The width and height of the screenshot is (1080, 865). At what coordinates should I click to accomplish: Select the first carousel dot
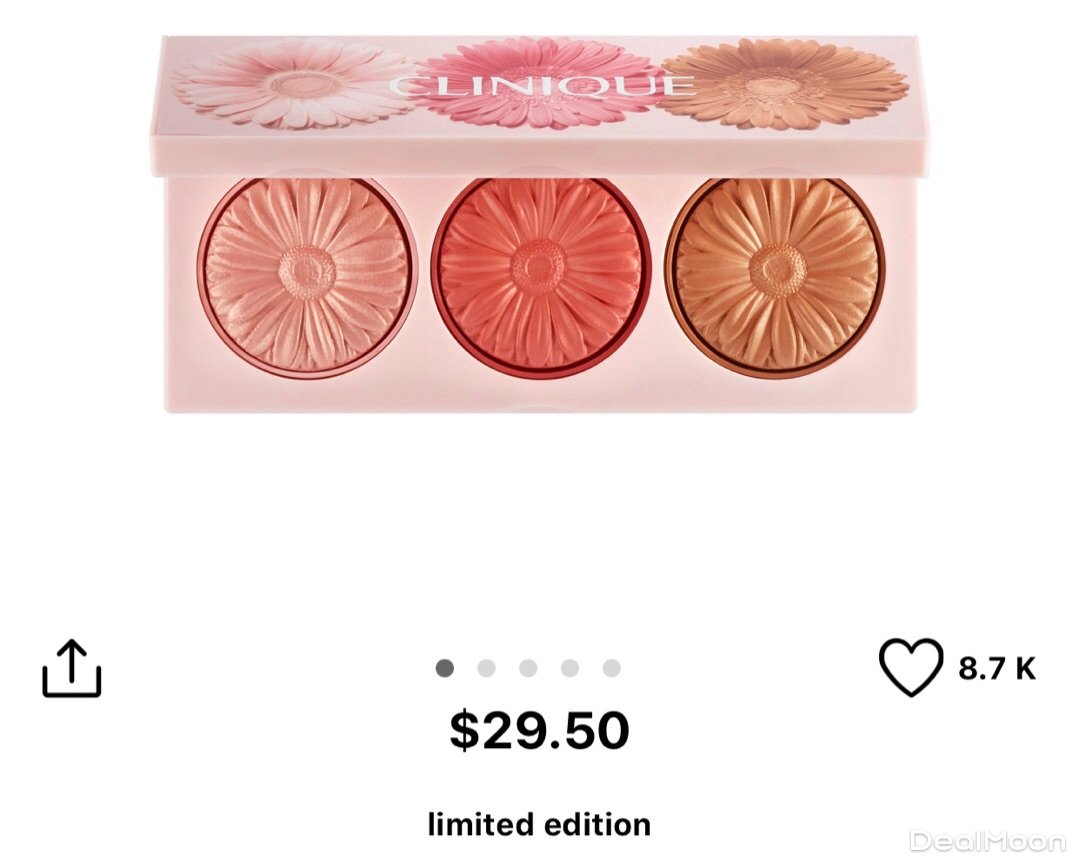point(445,668)
